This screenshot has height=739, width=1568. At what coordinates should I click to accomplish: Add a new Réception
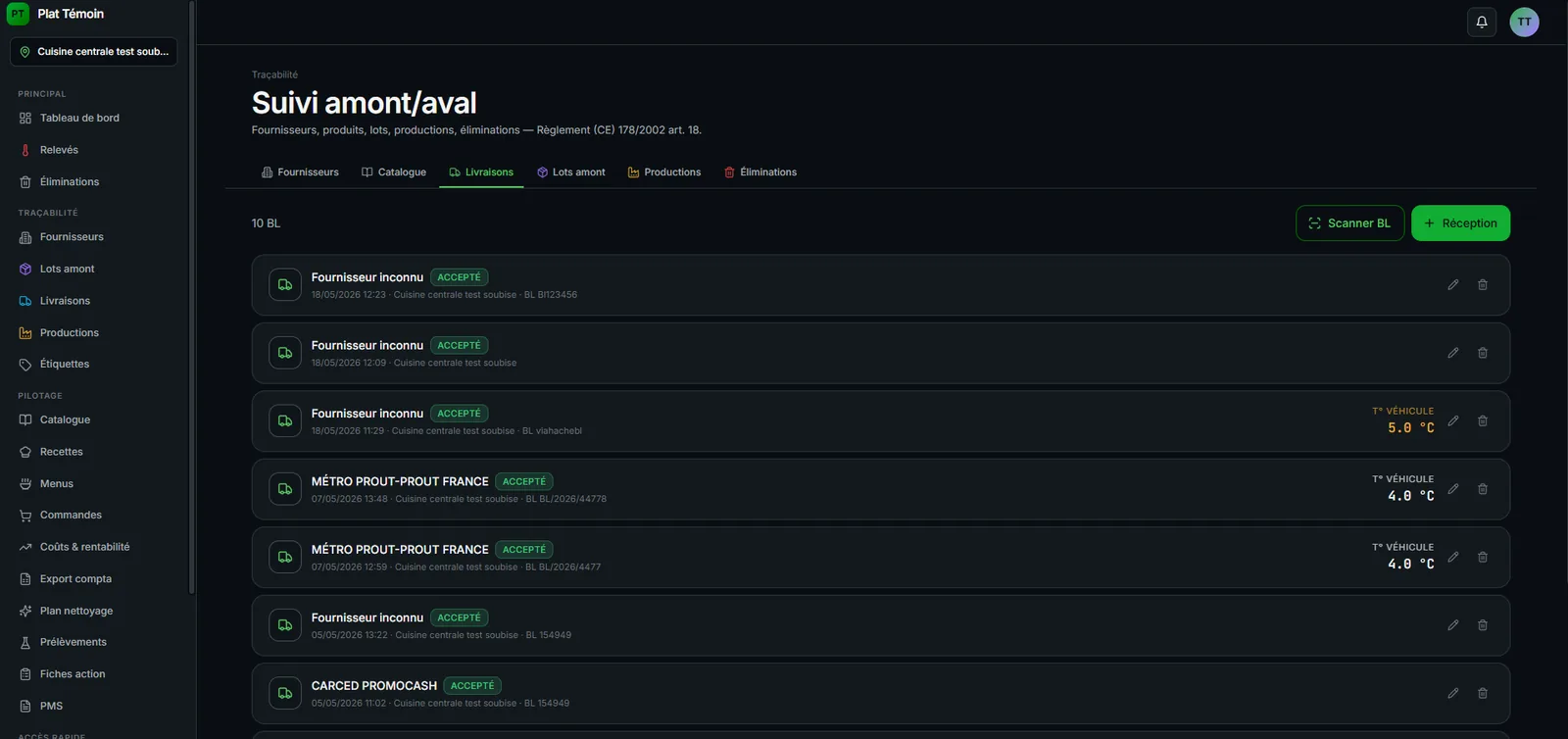point(1460,223)
